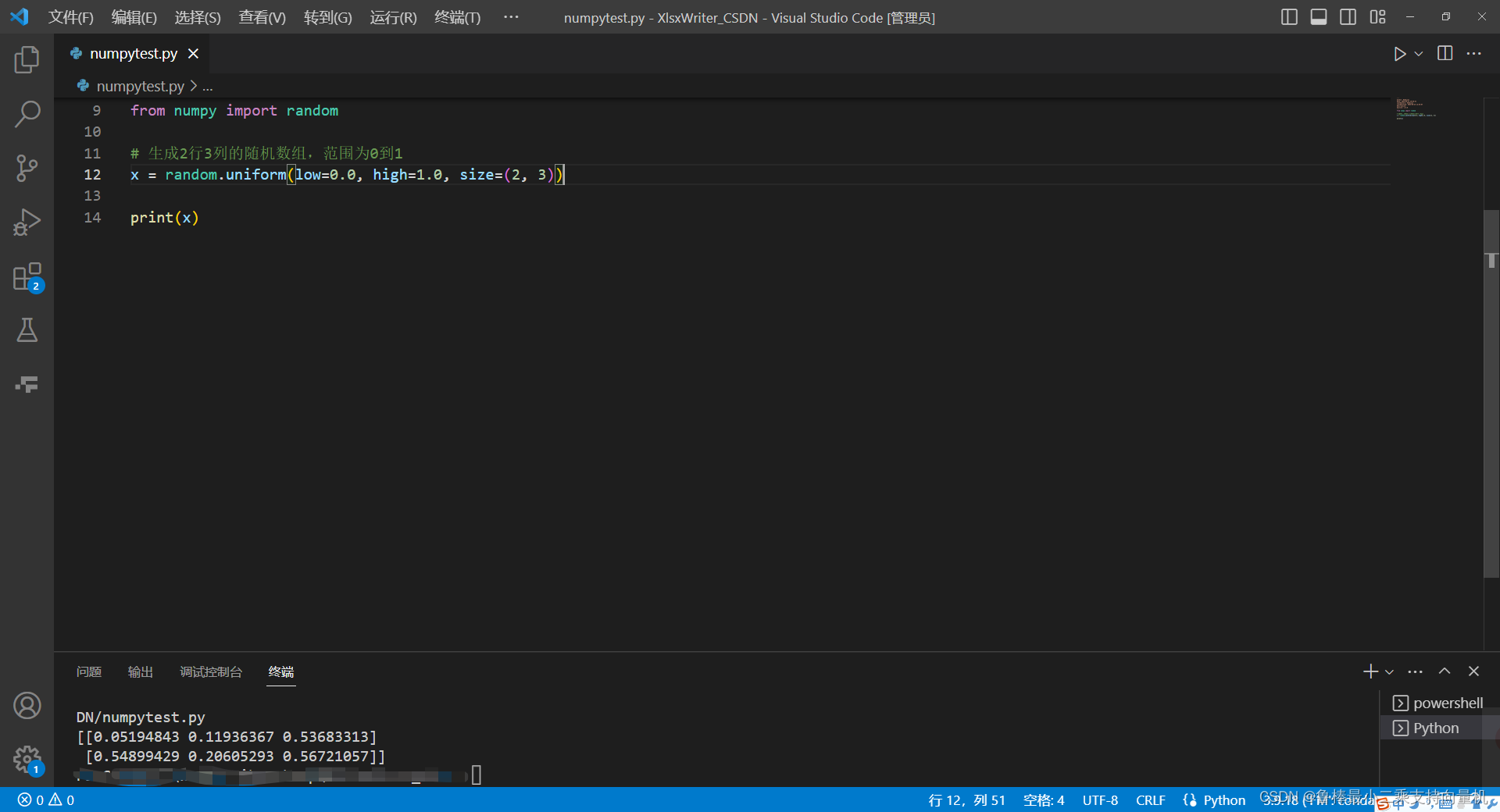Create a new terminal with plus icon

click(1370, 671)
